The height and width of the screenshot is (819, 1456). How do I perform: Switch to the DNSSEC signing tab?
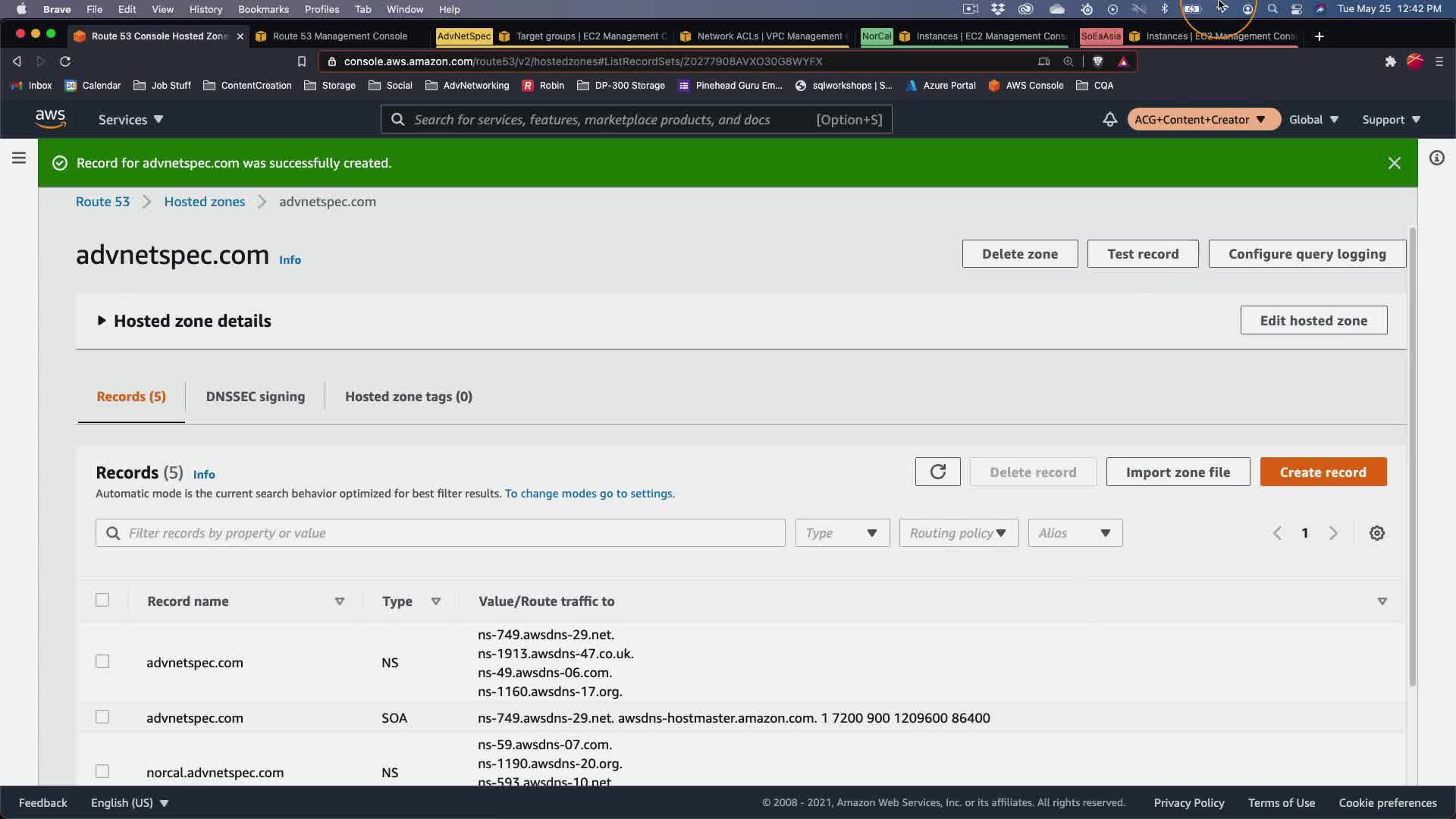pyautogui.click(x=255, y=397)
